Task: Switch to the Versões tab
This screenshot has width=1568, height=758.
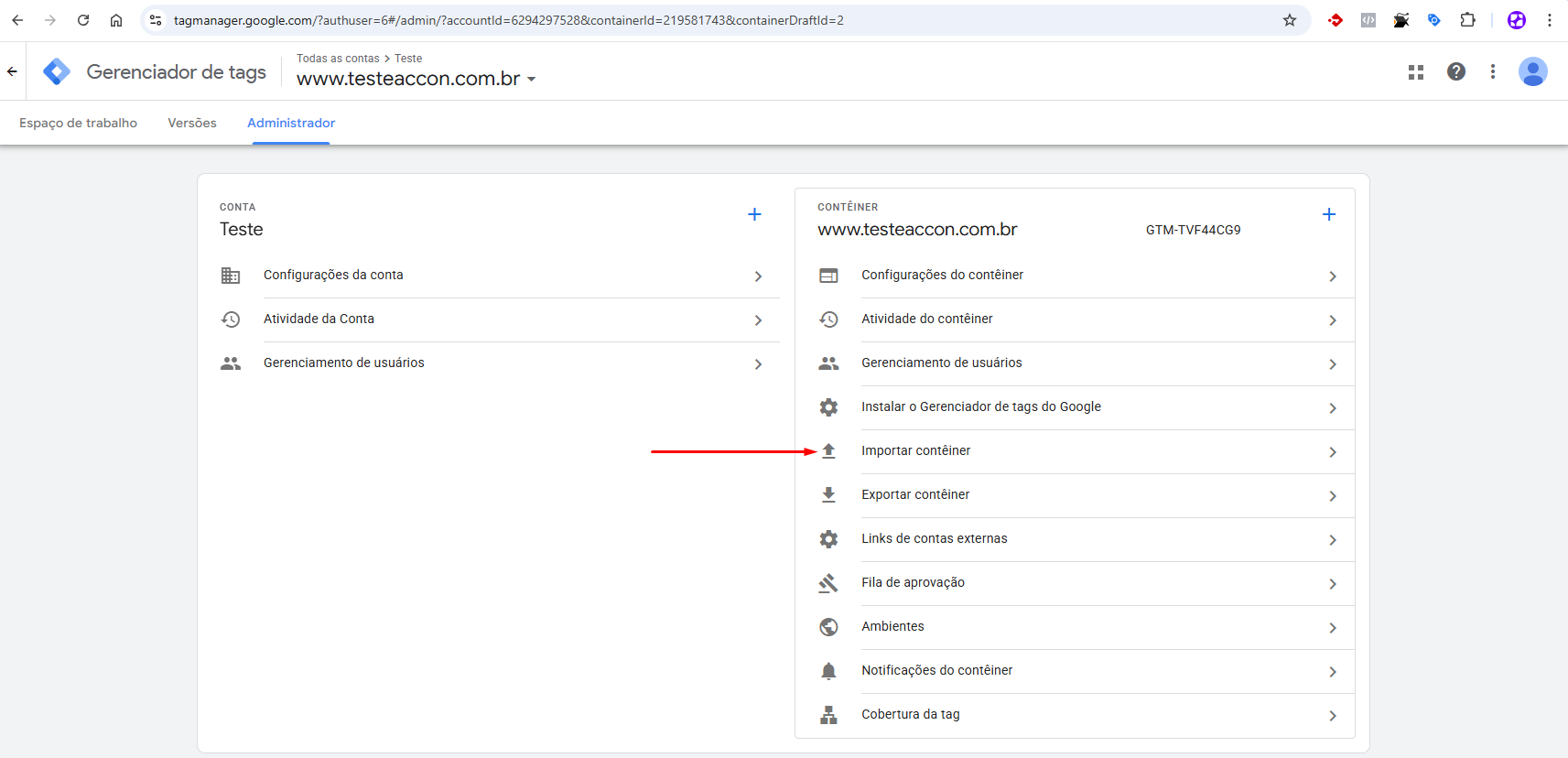Action: [x=192, y=123]
